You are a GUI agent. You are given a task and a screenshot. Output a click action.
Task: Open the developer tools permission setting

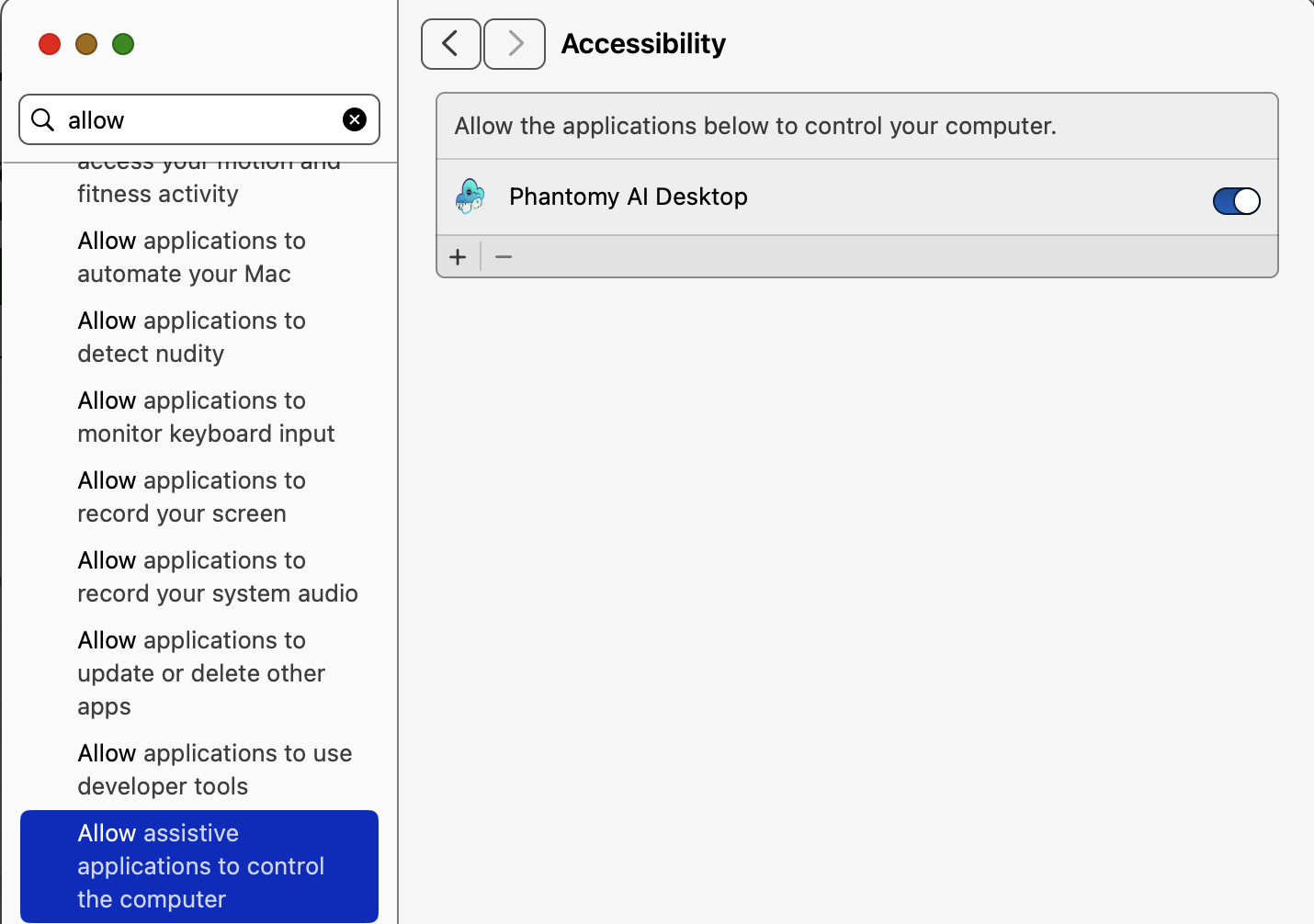point(215,770)
